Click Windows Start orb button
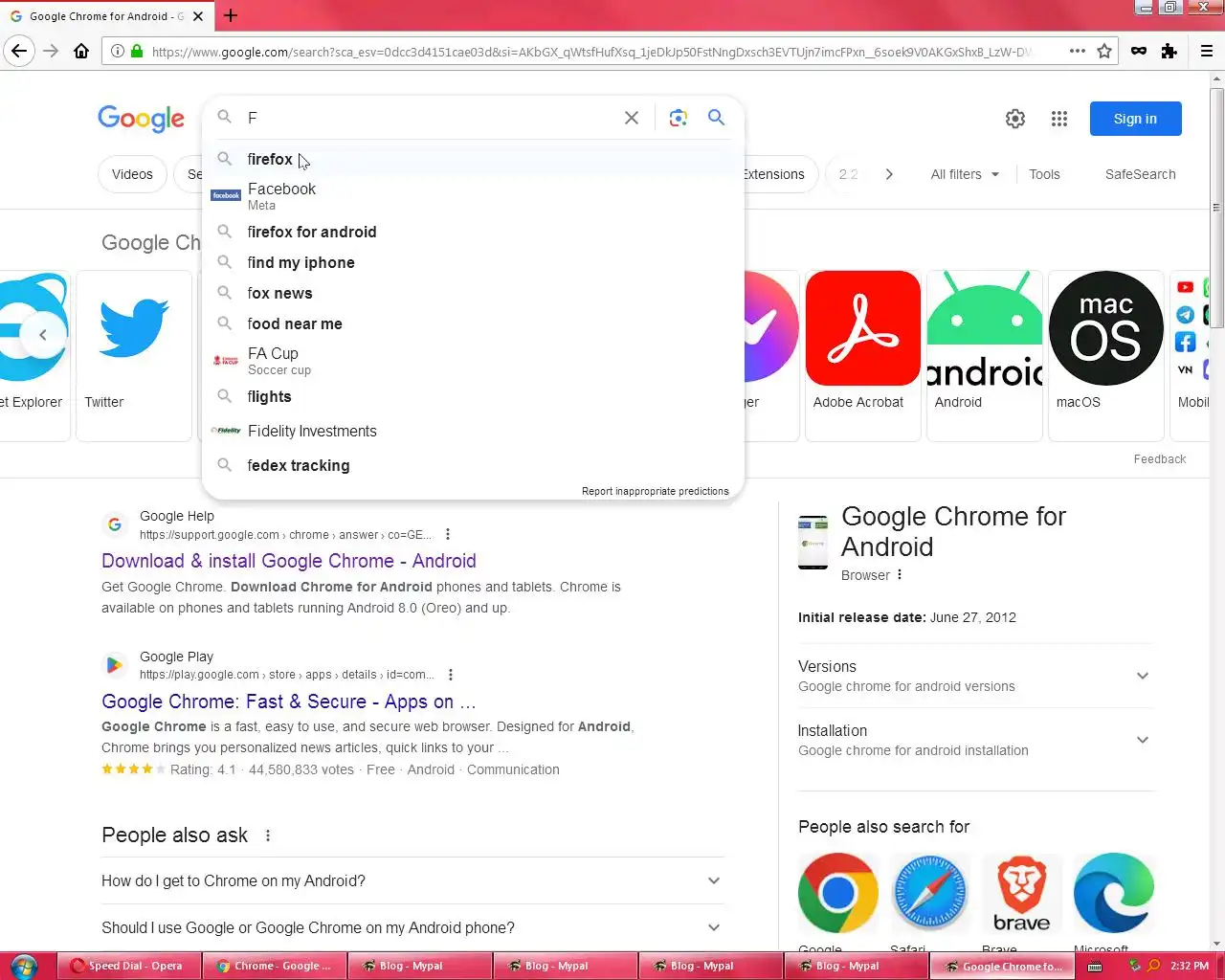The height and width of the screenshot is (980, 1225). [24, 966]
